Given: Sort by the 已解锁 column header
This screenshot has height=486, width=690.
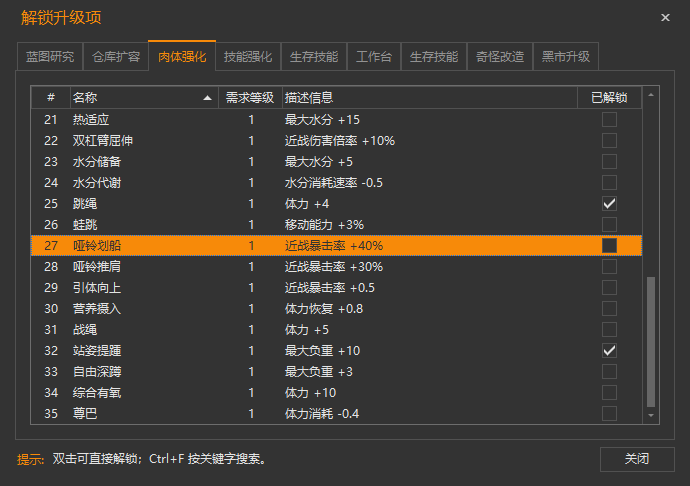Looking at the screenshot, I should (x=609, y=98).
